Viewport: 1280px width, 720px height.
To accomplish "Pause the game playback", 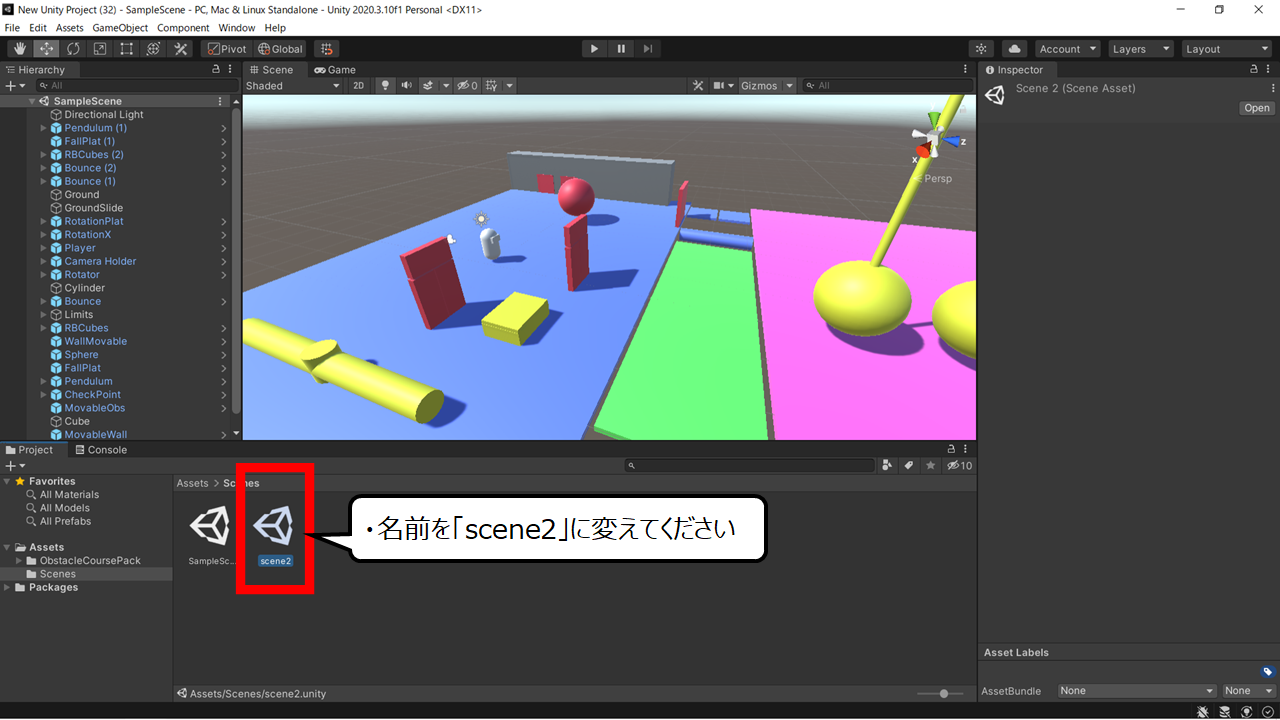I will coord(621,49).
